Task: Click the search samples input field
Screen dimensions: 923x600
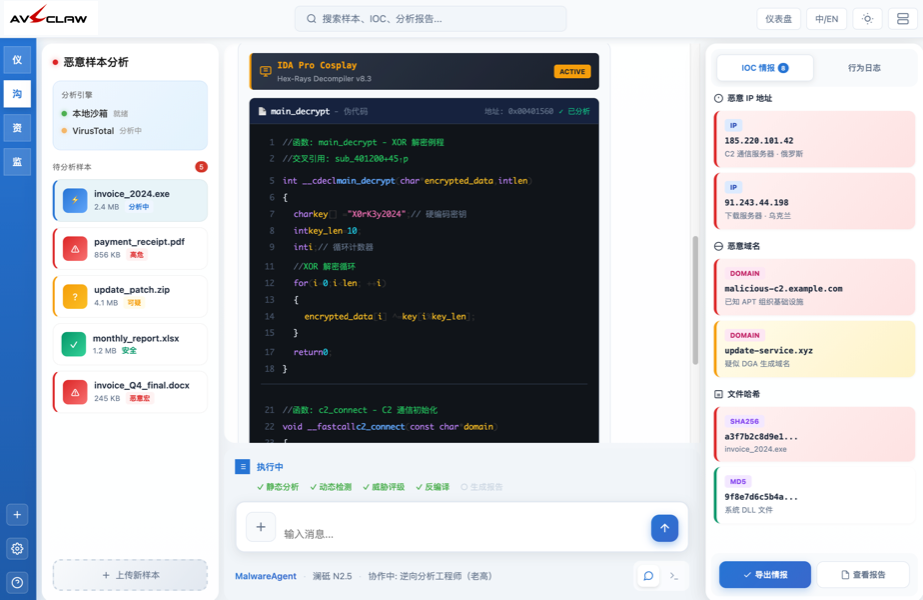Action: point(430,19)
